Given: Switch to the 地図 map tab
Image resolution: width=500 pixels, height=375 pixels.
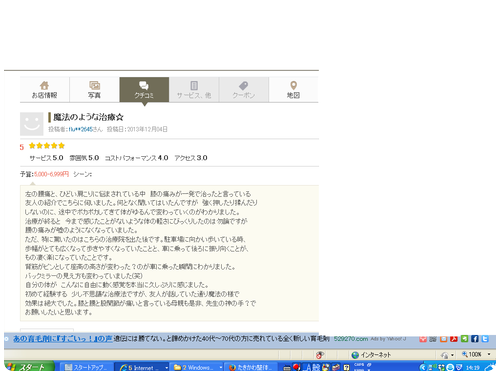Looking at the screenshot, I should click(293, 90).
